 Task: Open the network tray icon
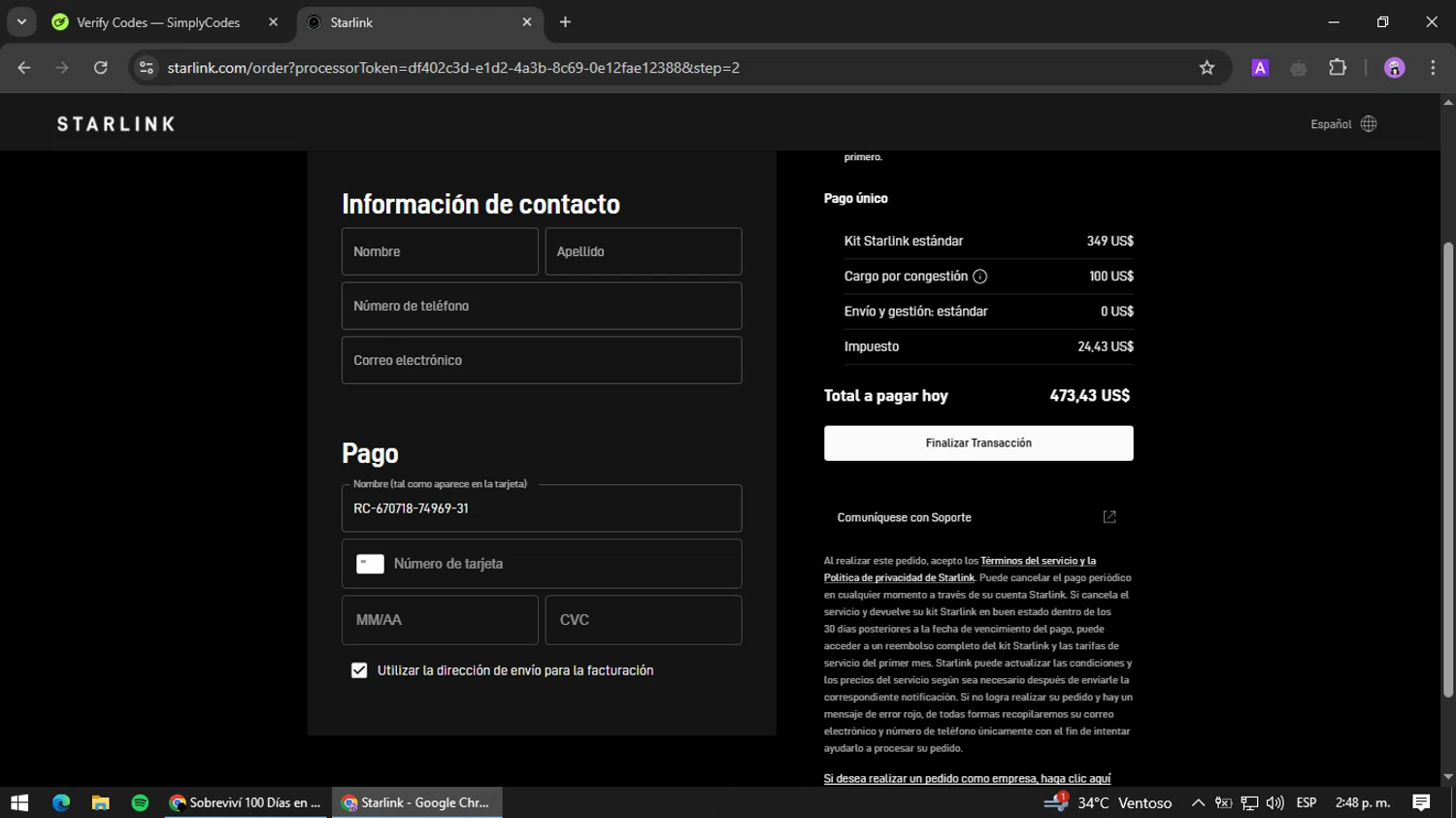1249,802
